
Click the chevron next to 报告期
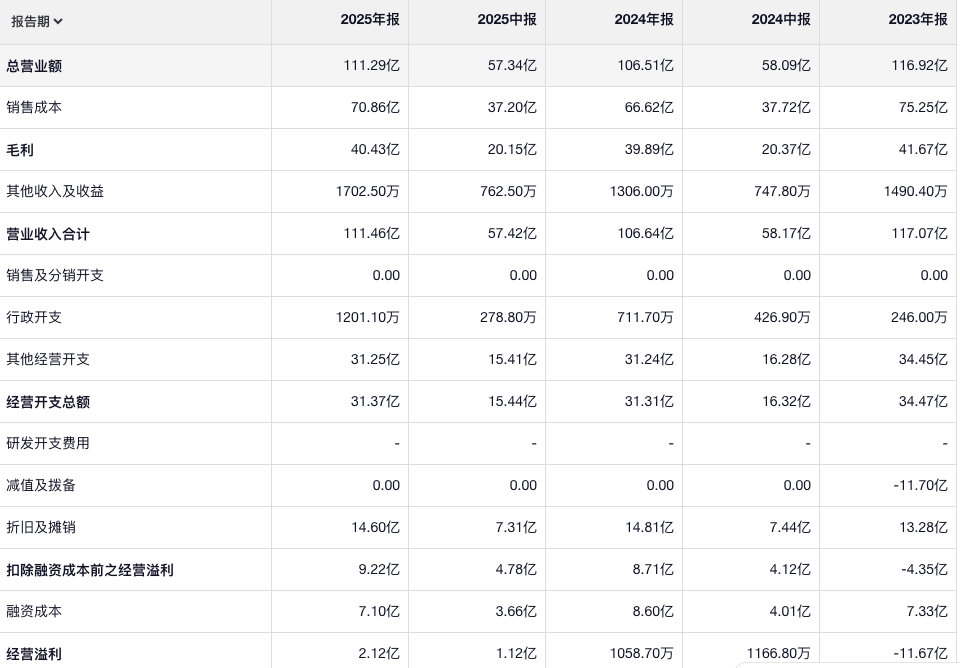point(58,21)
